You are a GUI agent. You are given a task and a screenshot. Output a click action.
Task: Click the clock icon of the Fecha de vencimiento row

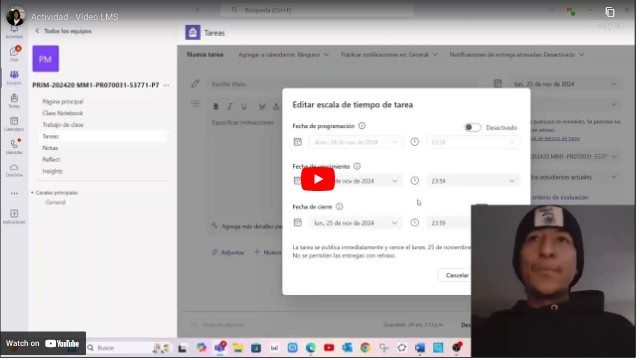414,180
